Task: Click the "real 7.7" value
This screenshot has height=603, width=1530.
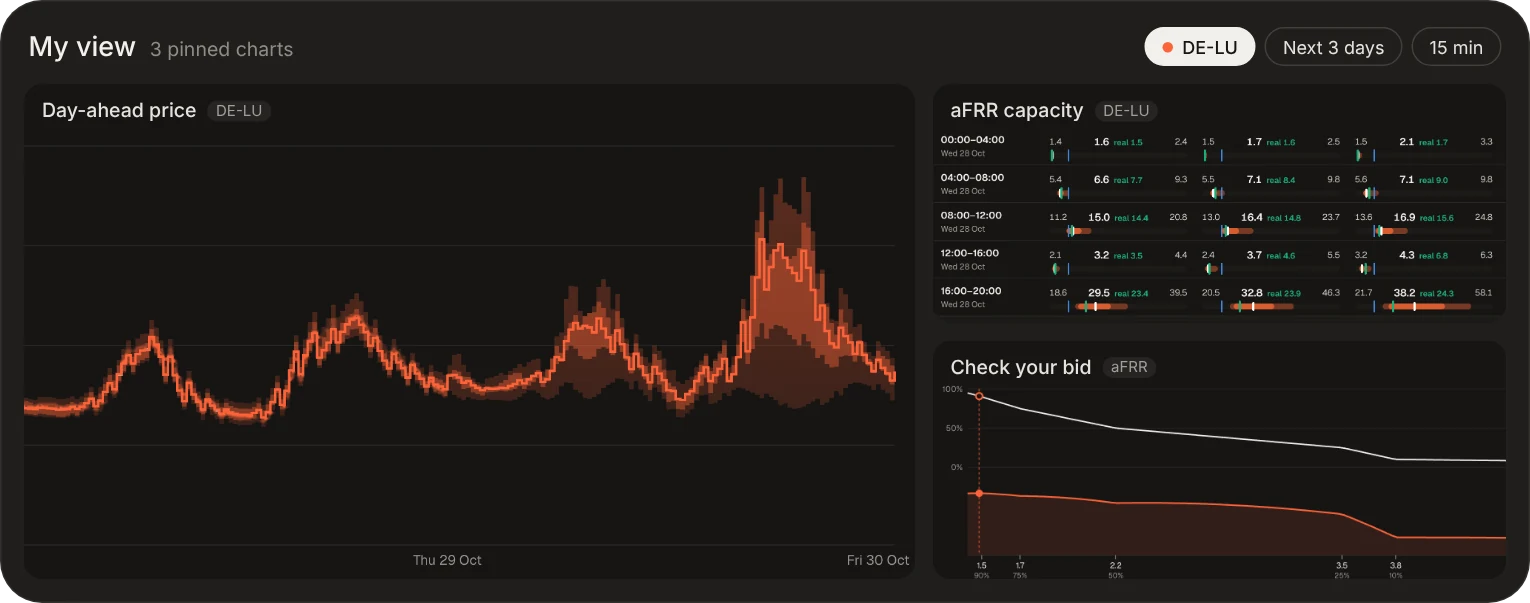Action: pos(1128,180)
